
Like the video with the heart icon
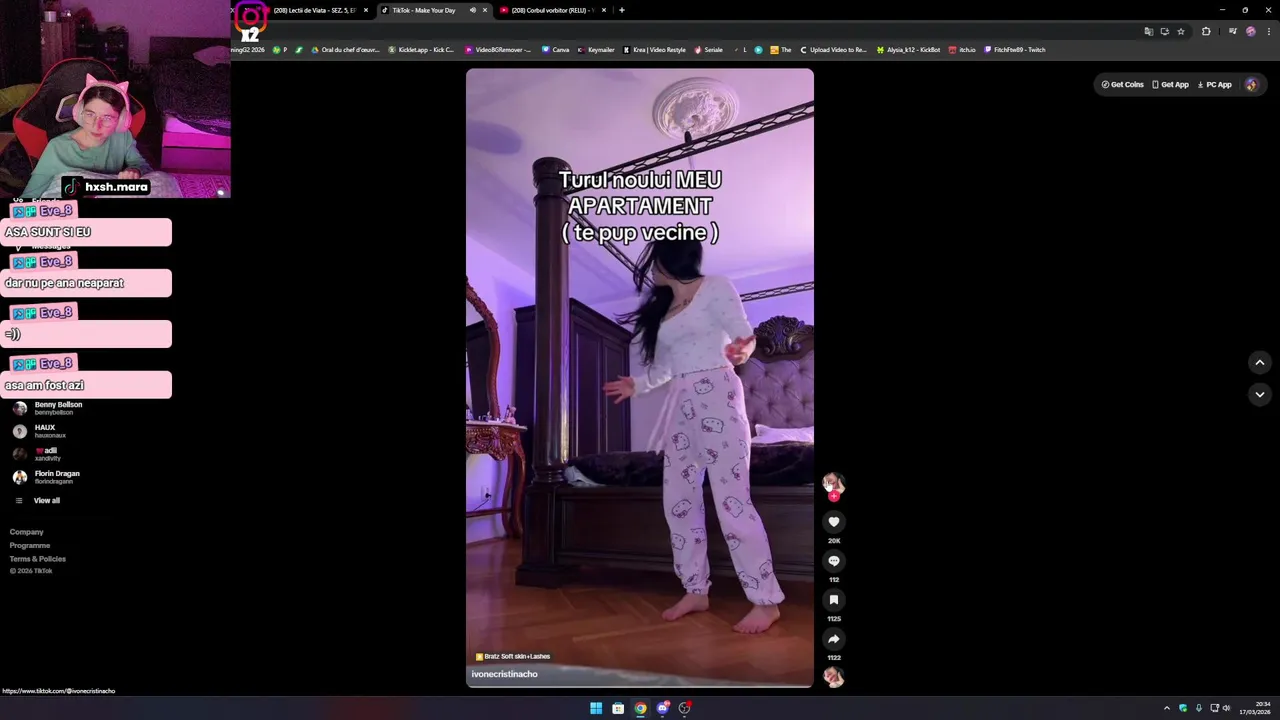834,522
